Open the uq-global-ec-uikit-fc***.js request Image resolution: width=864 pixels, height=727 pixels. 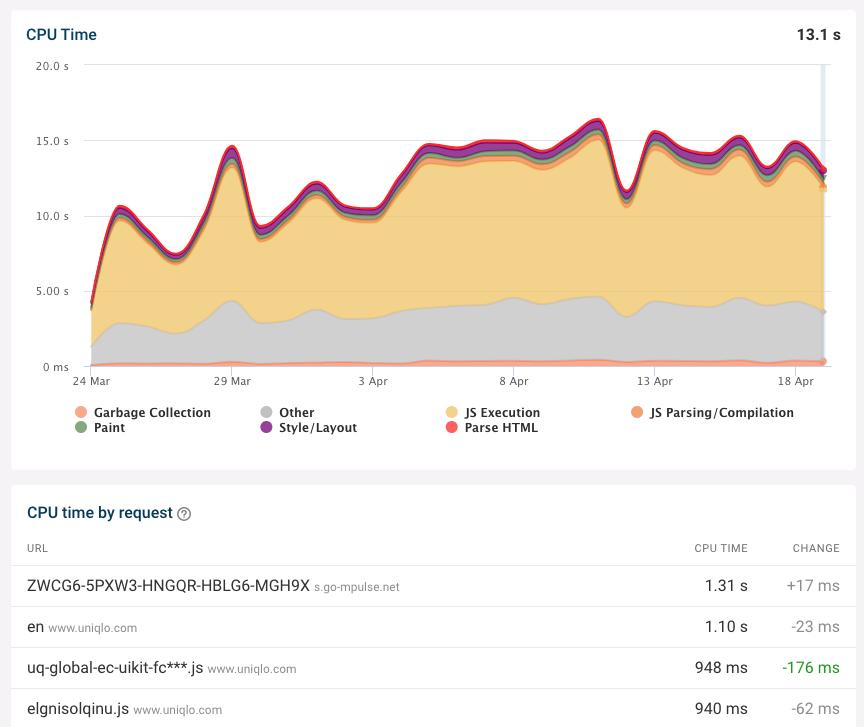coord(433,668)
